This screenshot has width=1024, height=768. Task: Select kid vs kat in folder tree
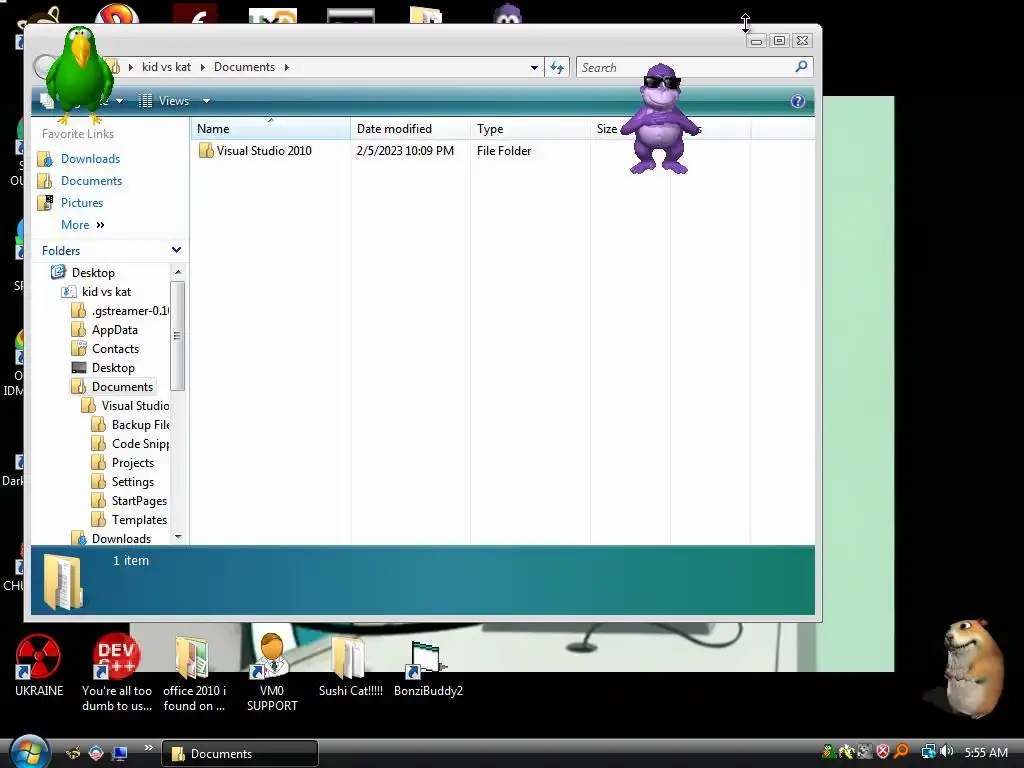coord(106,292)
